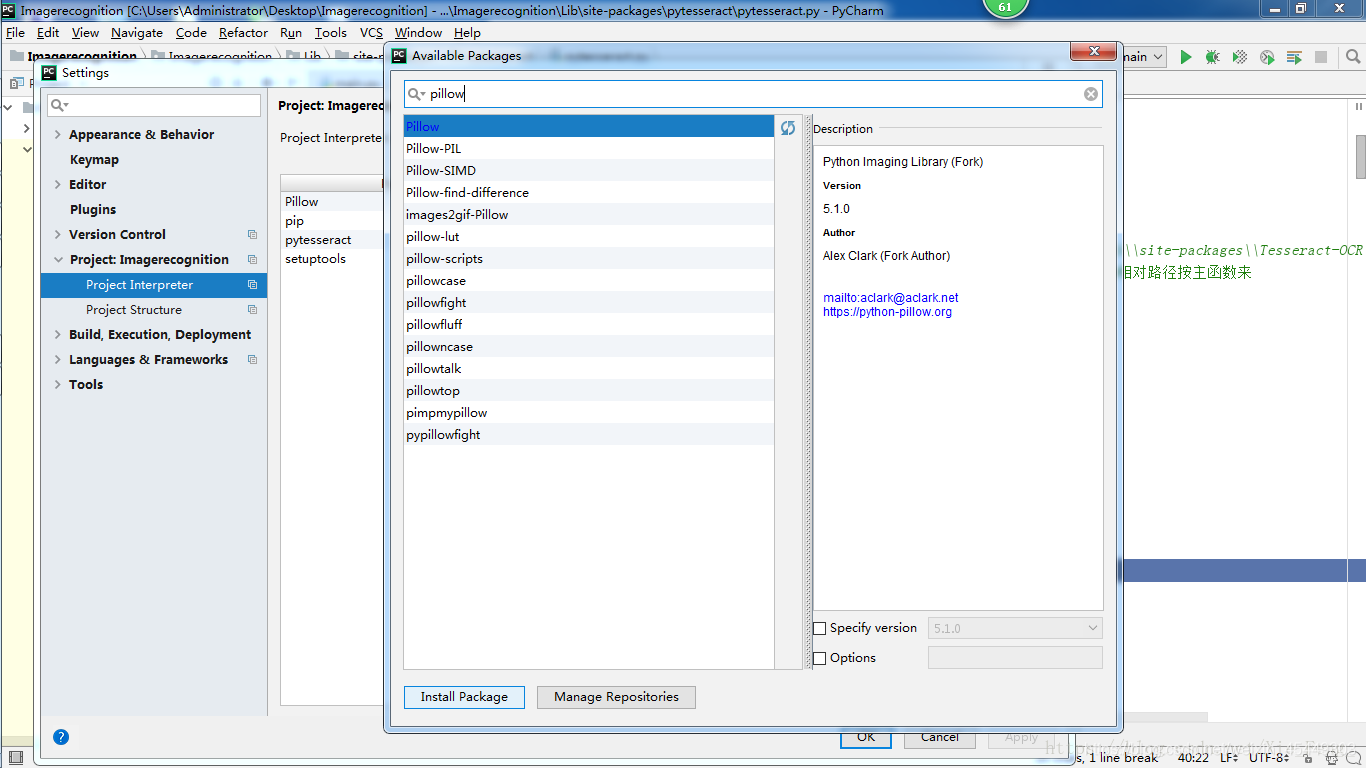Open the mailto:aclark@aclark.net link

pyautogui.click(x=890, y=298)
